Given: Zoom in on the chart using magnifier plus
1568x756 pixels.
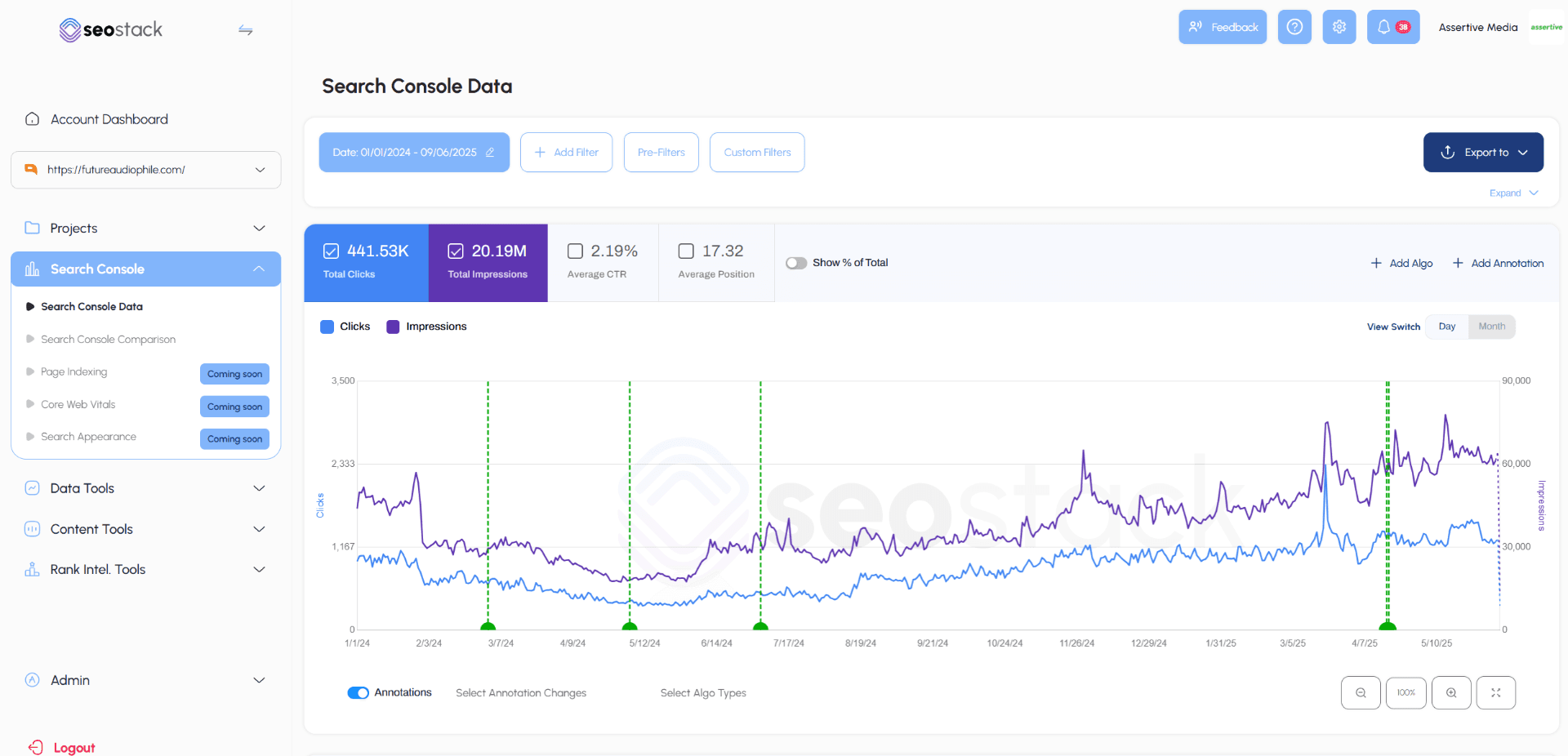Looking at the screenshot, I should pyautogui.click(x=1451, y=692).
